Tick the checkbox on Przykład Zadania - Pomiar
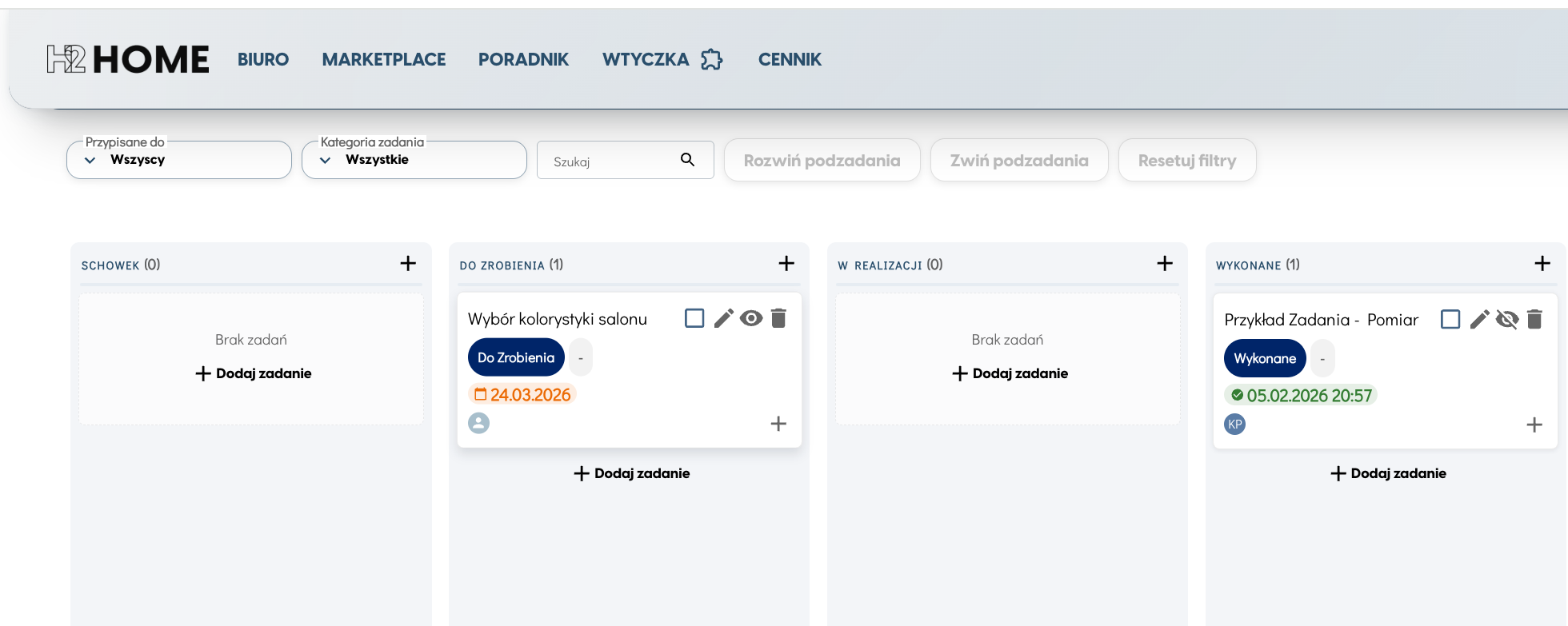 point(1450,319)
